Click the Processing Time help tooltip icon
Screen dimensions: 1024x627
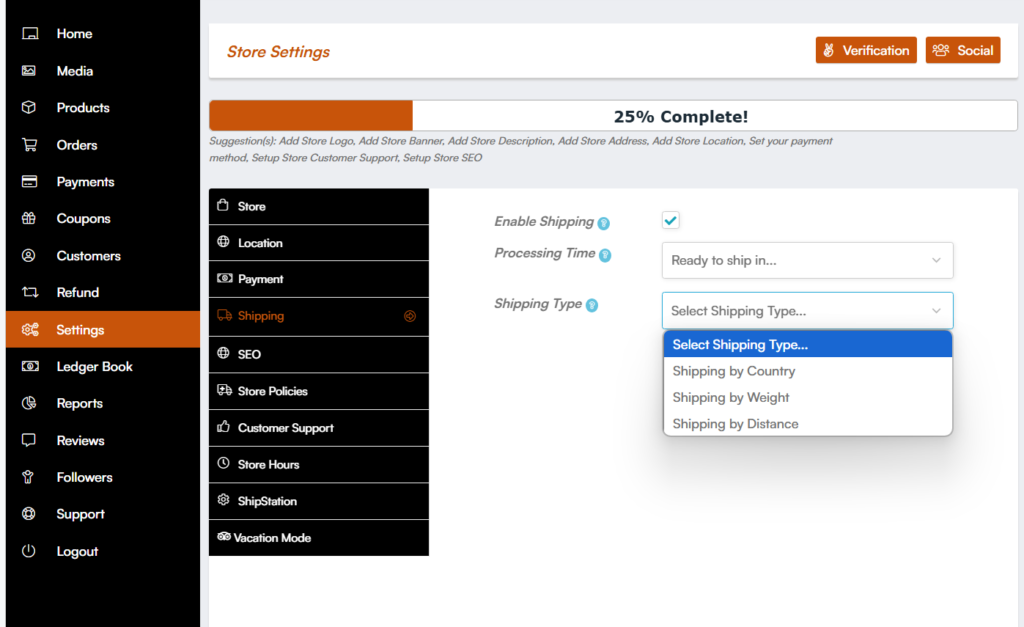[x=605, y=255]
